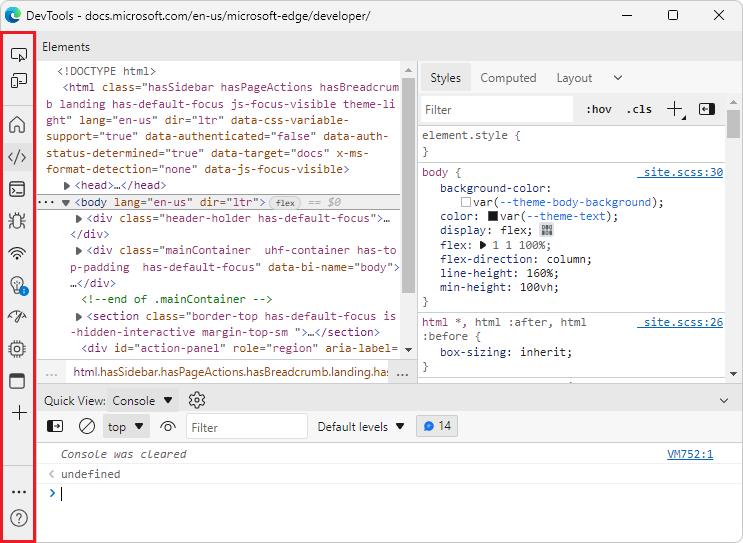Toggle .cls element classes panel

coord(639,109)
